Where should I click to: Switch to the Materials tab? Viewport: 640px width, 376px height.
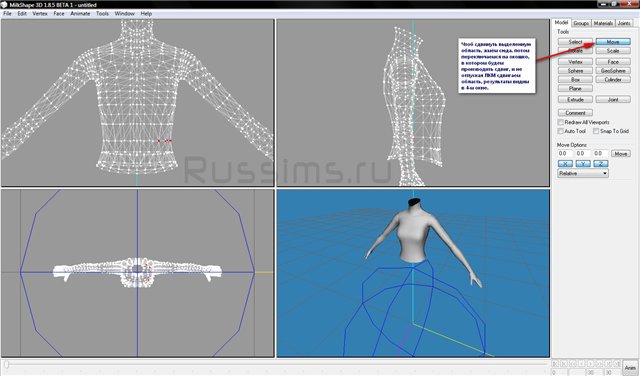603,23
